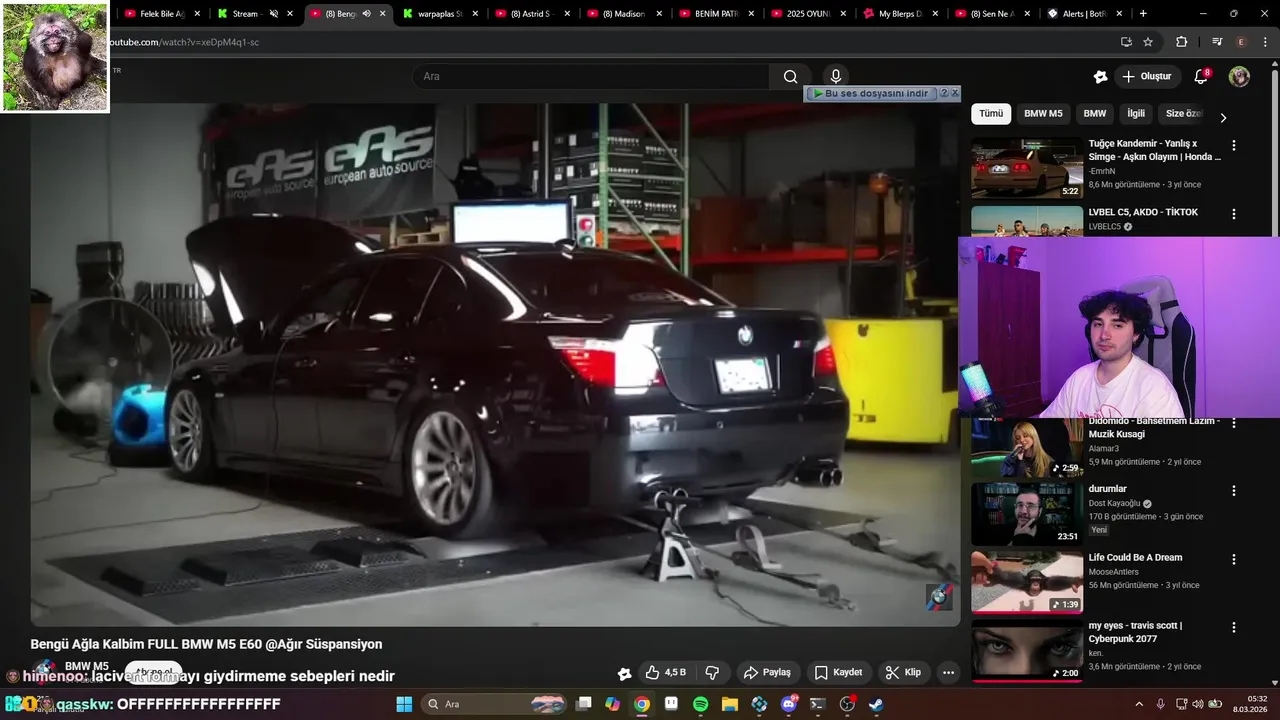Screen dimensions: 1280x720
Task: Open Steam from the taskbar
Action: click(x=876, y=704)
